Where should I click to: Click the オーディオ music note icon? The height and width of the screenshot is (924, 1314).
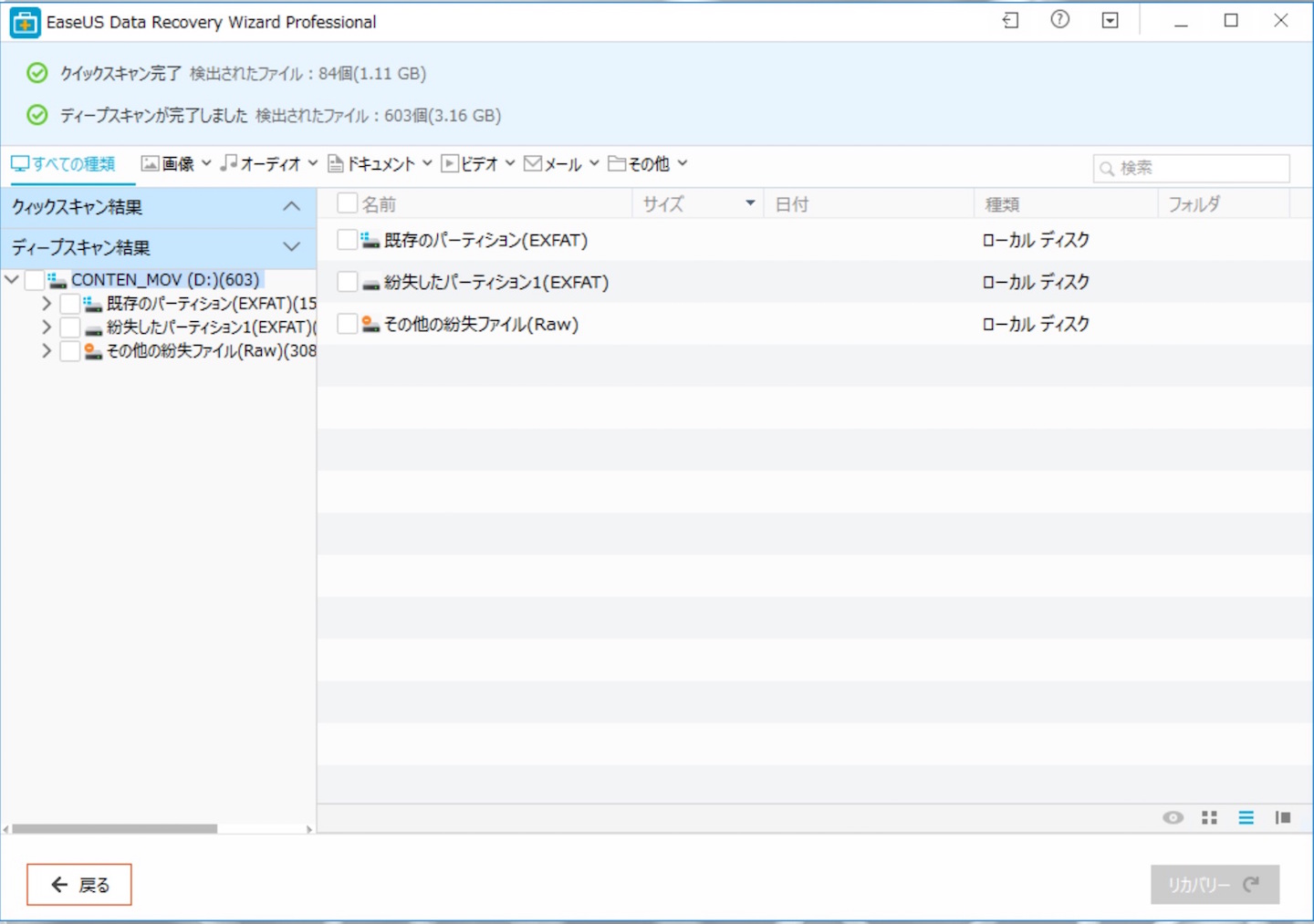click(x=228, y=162)
